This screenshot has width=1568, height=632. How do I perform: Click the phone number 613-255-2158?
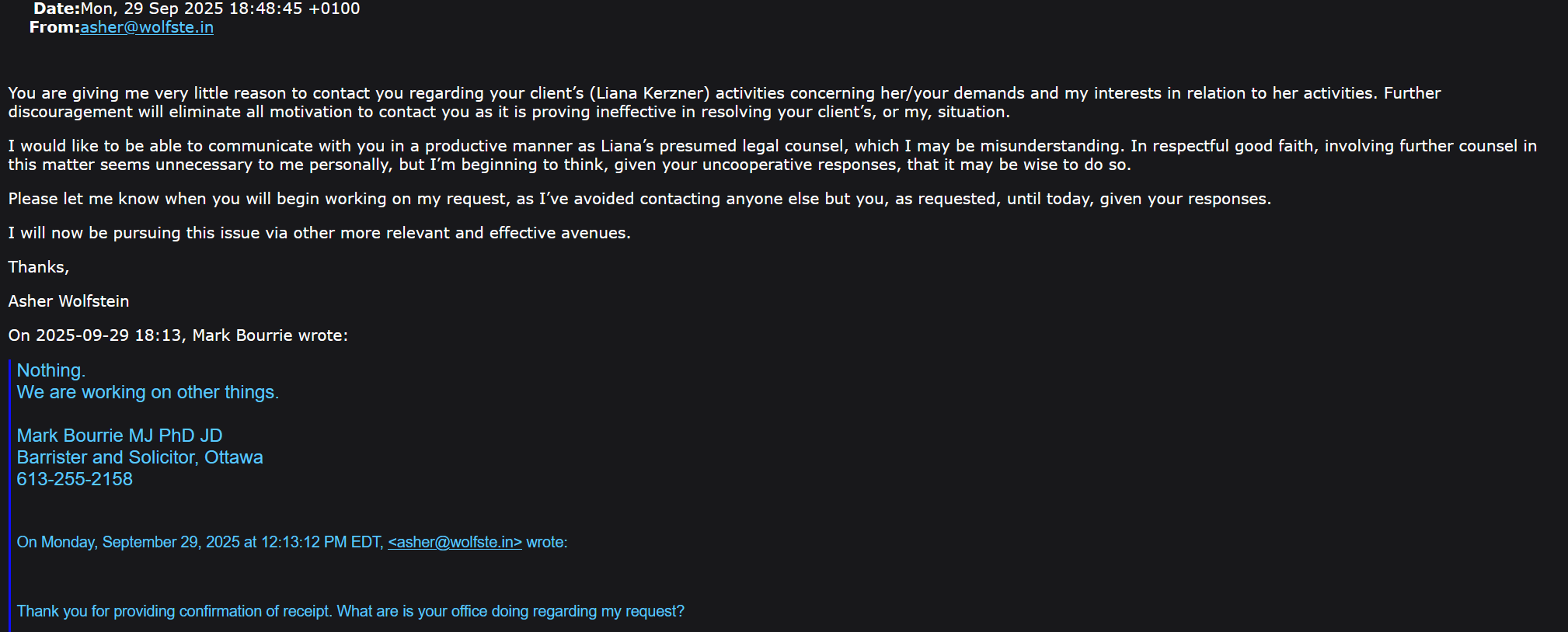(75, 479)
